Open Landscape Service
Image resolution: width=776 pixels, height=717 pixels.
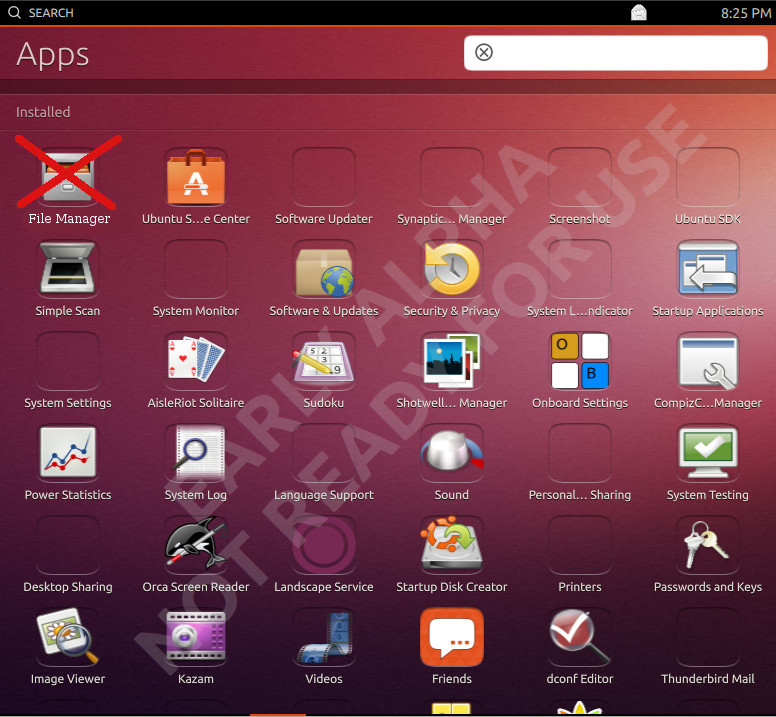click(x=324, y=545)
